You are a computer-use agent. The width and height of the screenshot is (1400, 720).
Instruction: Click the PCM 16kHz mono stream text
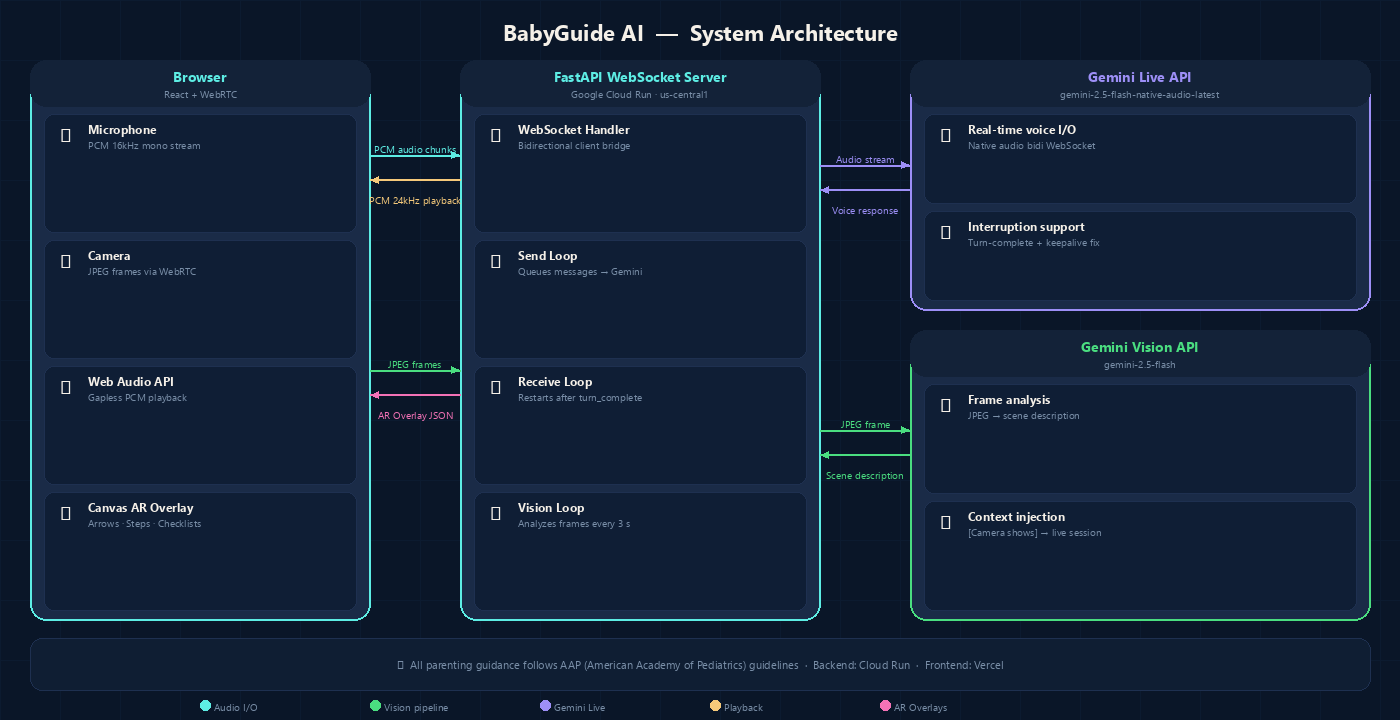pos(144,146)
